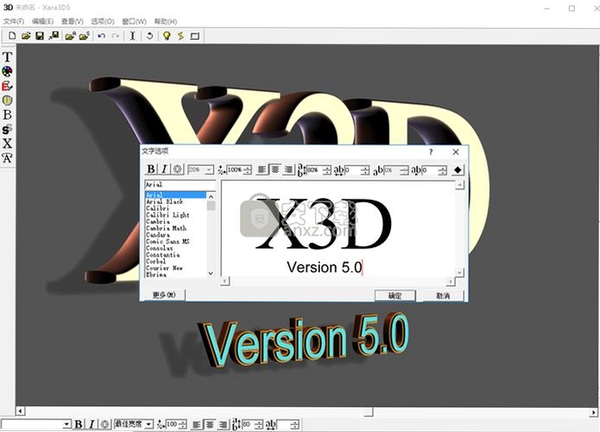Choose left alignment in the bottom toolbar
Screen dimensions: 600x432
pos(196,424)
